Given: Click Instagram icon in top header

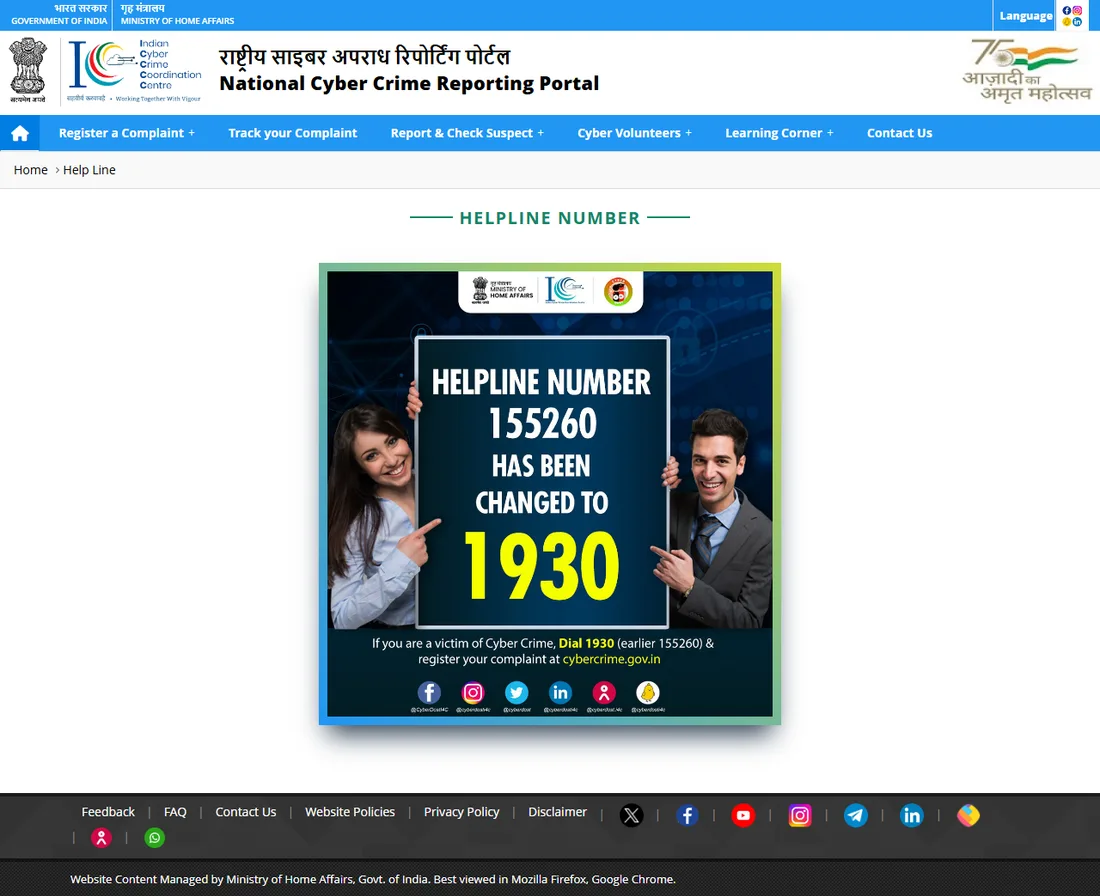Looking at the screenshot, I should 1078,11.
